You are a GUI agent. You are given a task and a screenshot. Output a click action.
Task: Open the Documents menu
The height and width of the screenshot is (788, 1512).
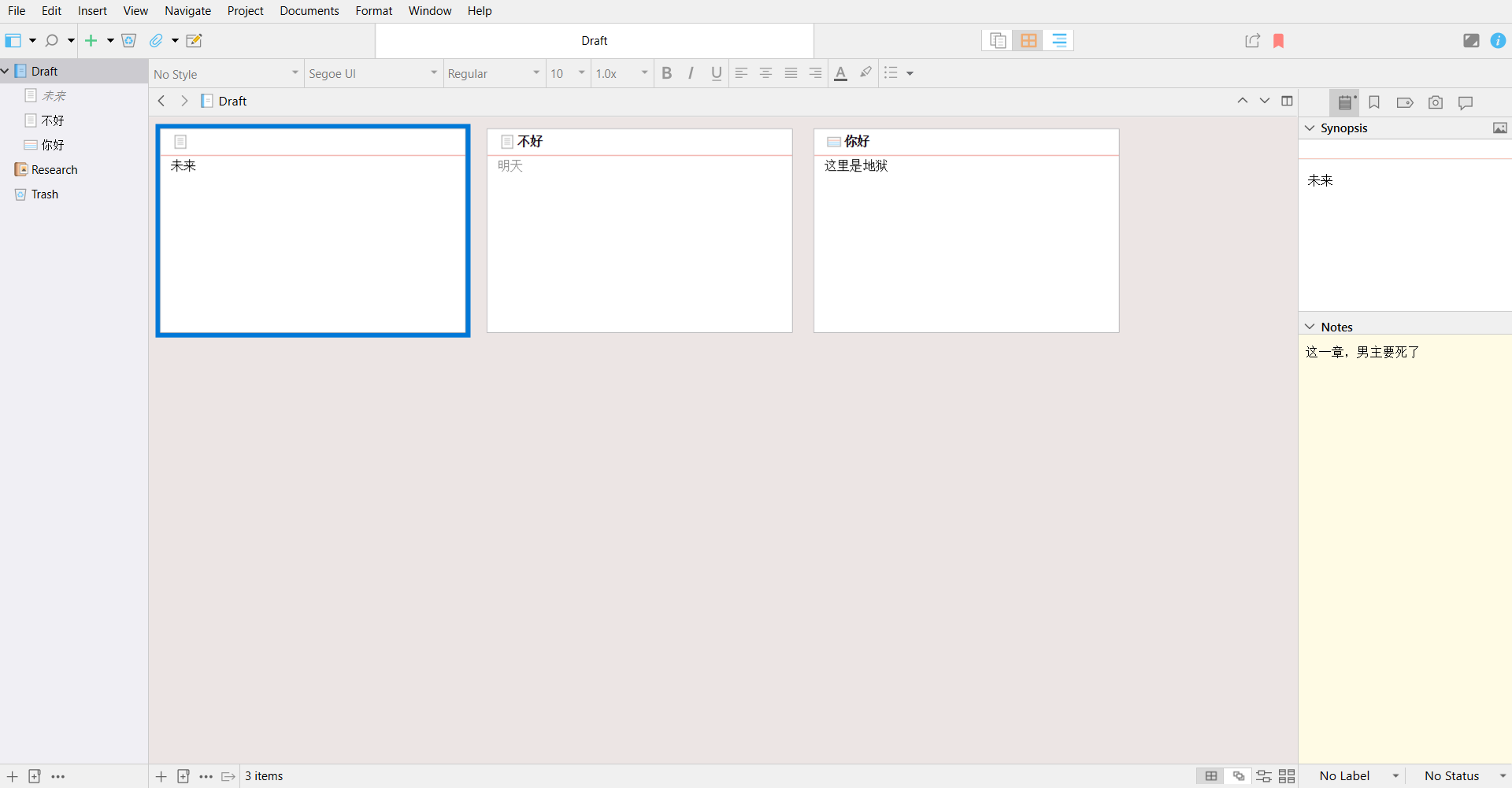coord(309,11)
